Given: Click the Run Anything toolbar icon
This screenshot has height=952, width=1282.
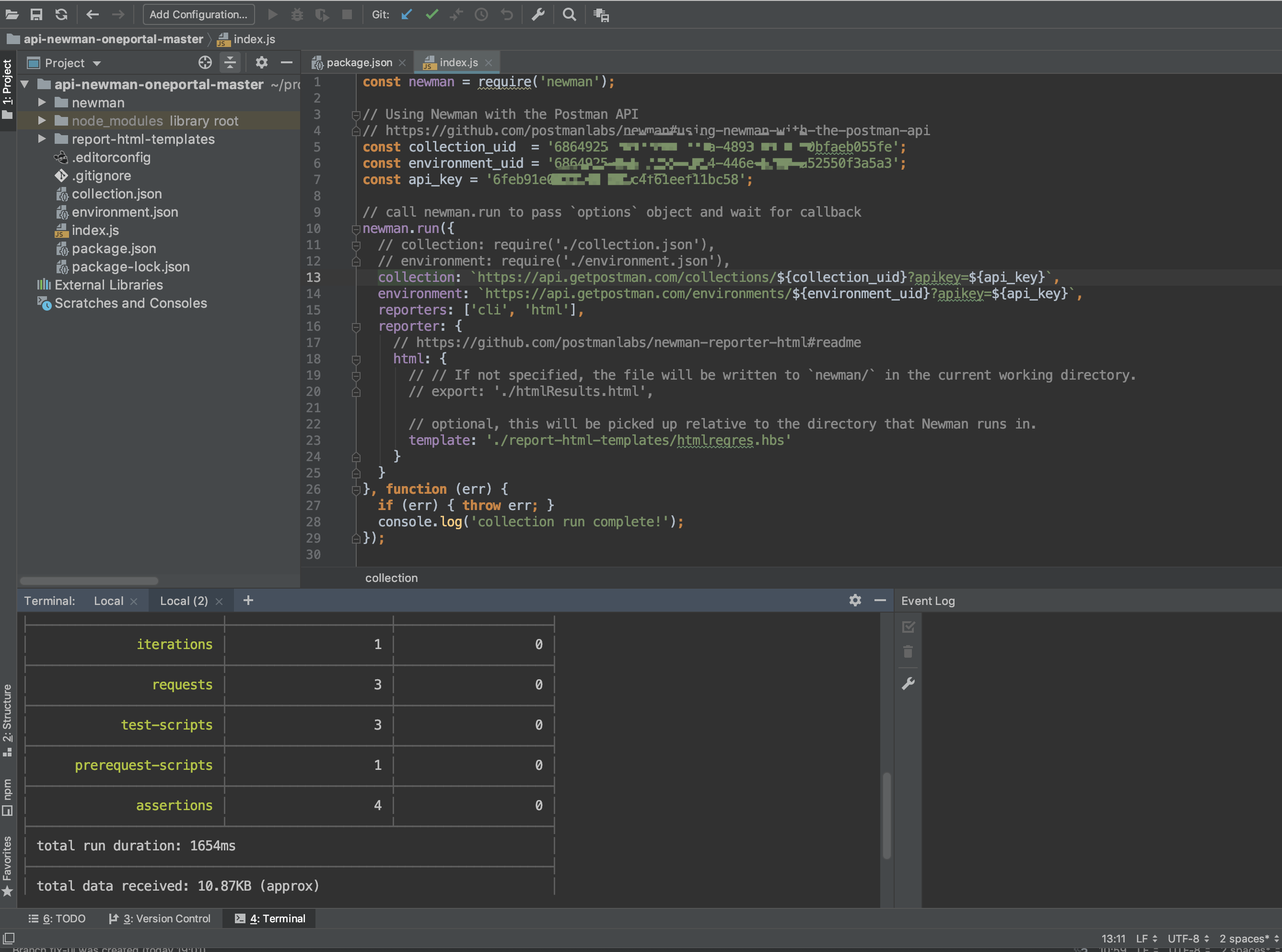Looking at the screenshot, I should click(601, 14).
